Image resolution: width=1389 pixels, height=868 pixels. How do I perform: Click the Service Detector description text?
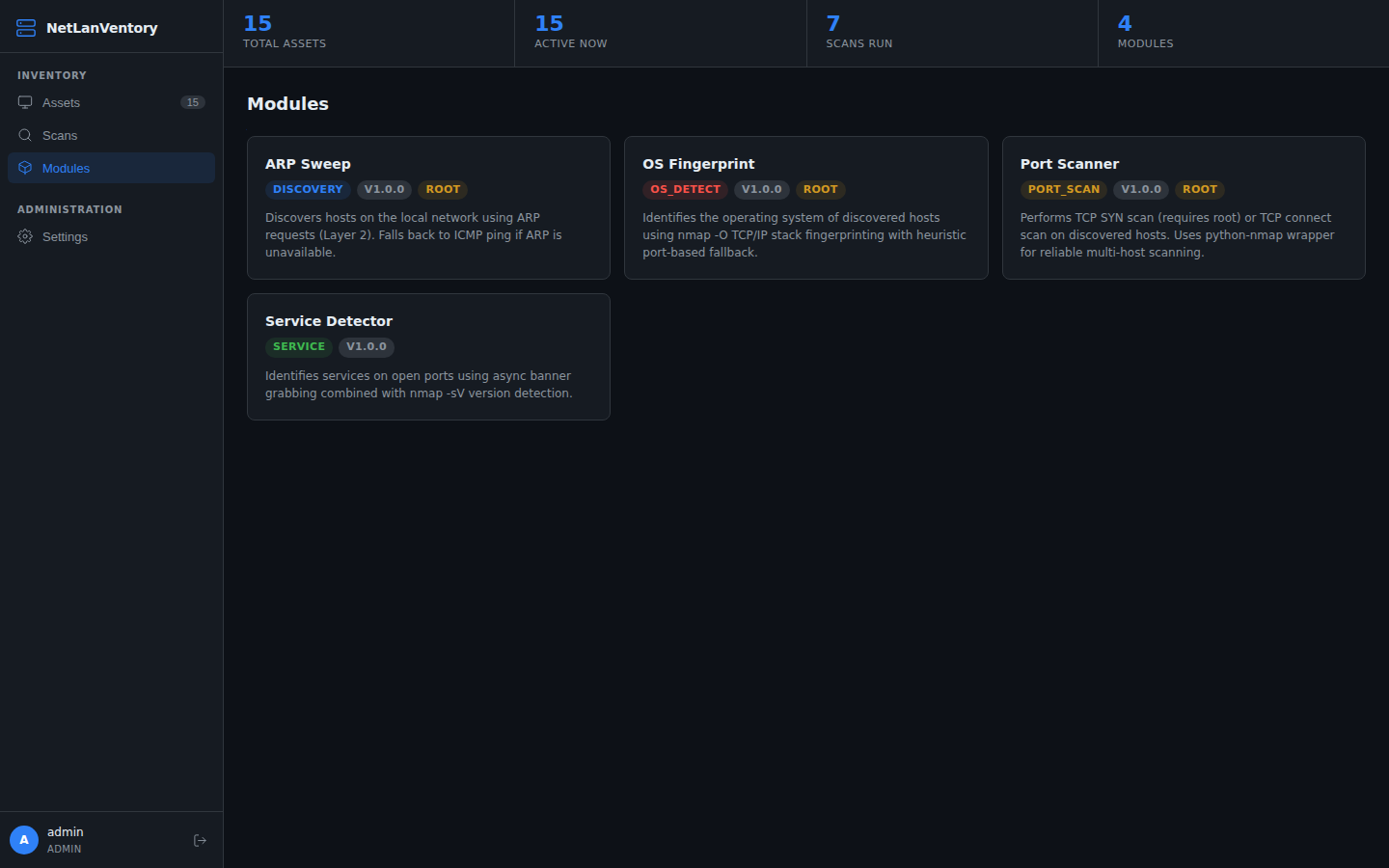(419, 385)
